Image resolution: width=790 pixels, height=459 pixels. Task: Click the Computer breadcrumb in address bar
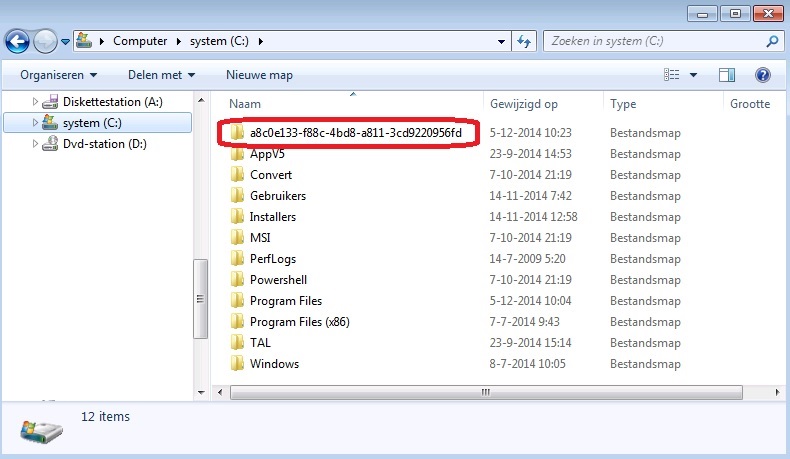coord(140,41)
